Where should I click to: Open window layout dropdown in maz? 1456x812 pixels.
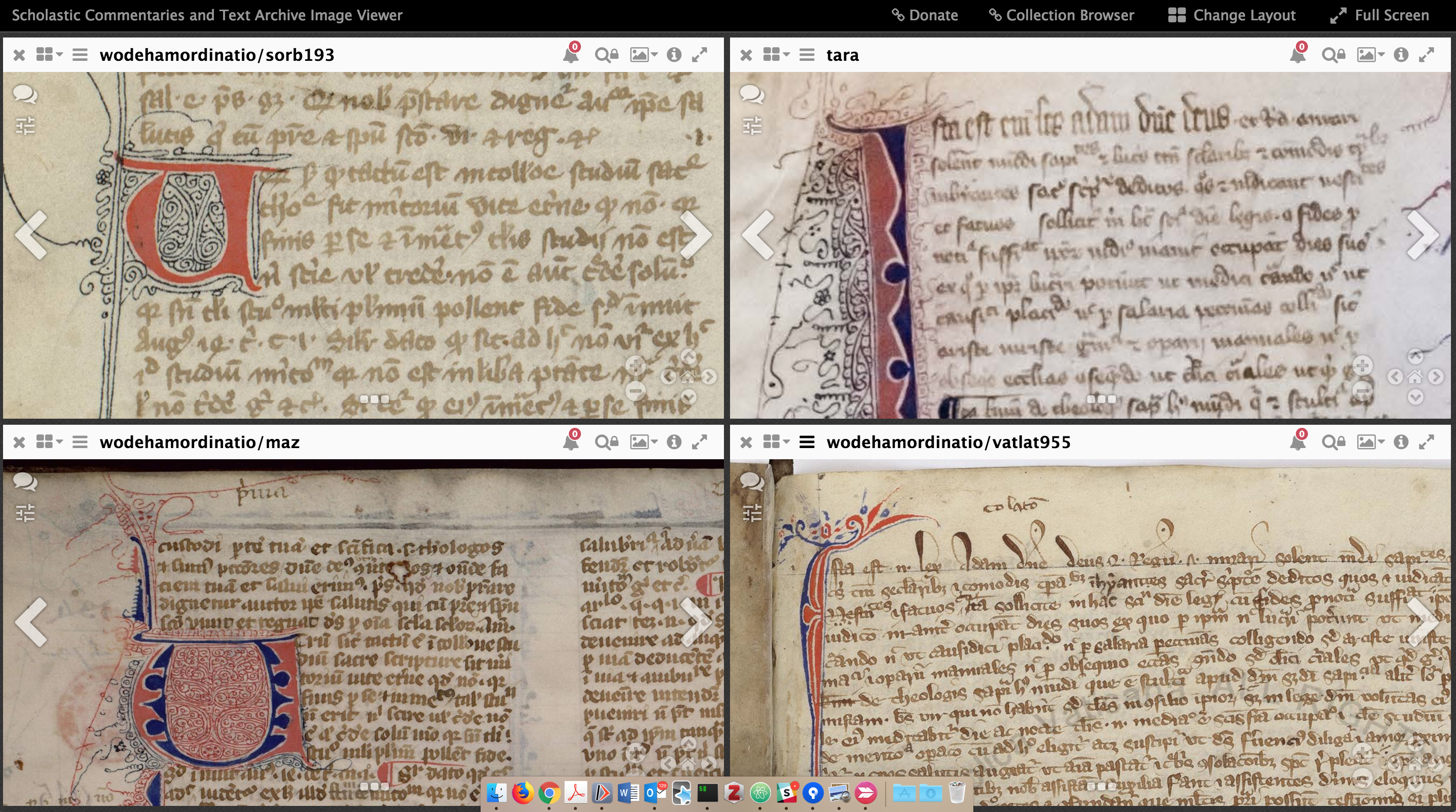tap(49, 441)
